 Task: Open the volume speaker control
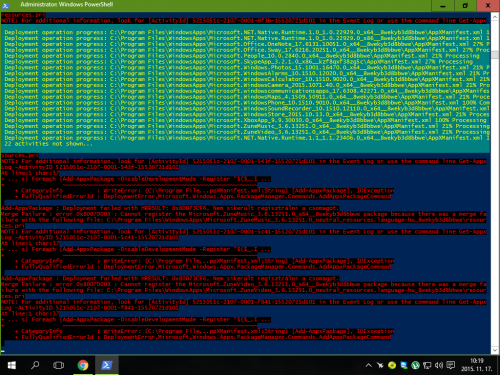coord(439,365)
